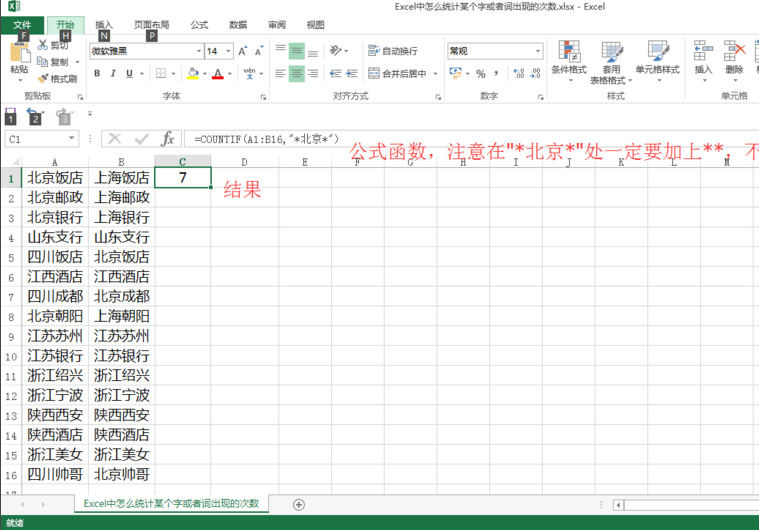Toggle right text alignment
This screenshot has width=759, height=530.
coord(313,74)
